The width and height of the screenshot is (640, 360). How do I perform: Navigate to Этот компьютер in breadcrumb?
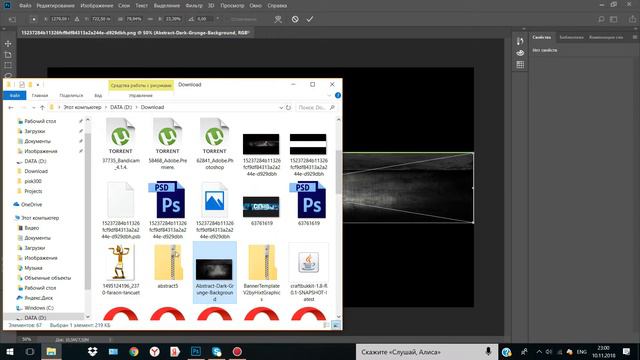(82, 107)
